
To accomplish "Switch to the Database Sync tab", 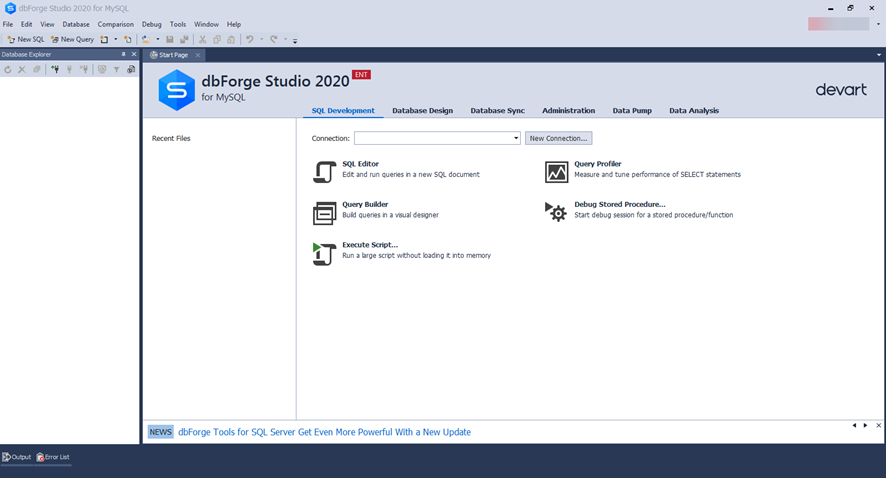I will [x=497, y=111].
